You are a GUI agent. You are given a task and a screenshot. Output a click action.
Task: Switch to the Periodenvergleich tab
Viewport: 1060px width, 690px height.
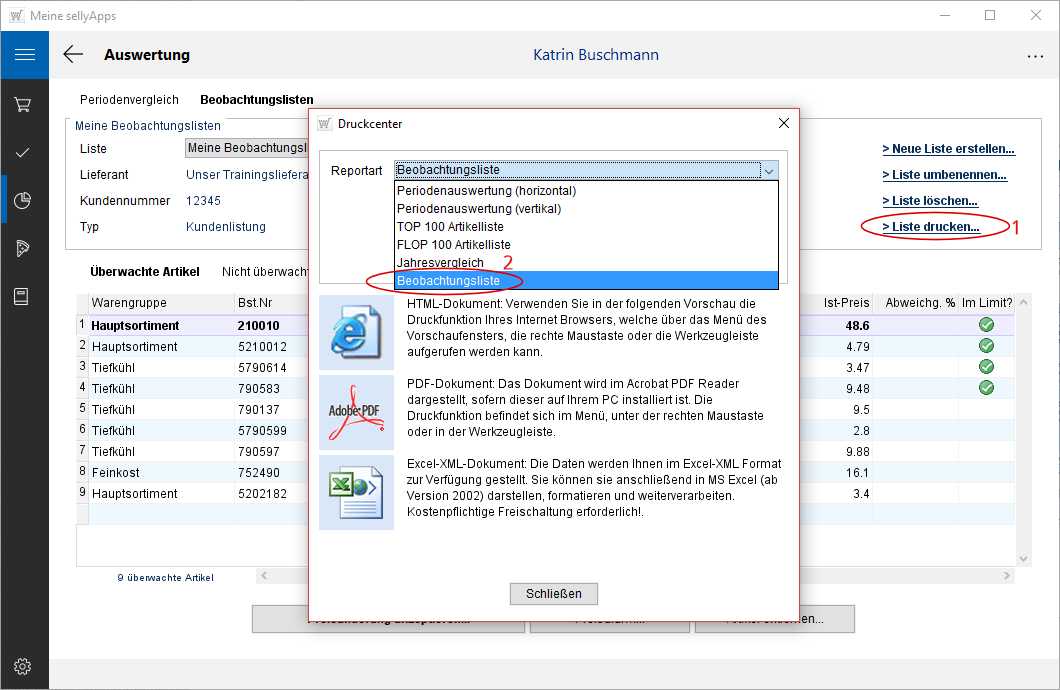click(129, 100)
